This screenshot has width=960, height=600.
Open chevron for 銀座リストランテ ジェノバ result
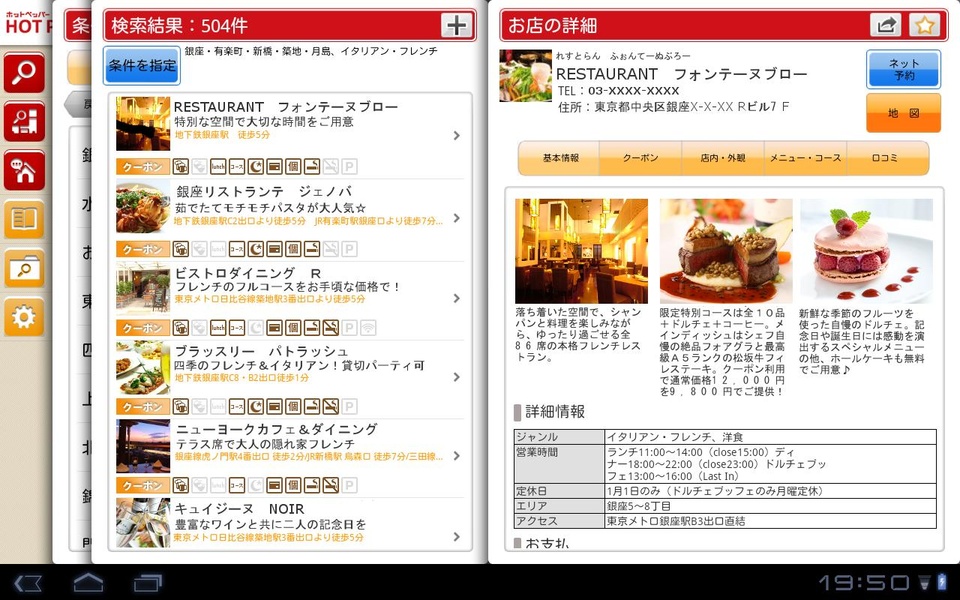tap(457, 218)
